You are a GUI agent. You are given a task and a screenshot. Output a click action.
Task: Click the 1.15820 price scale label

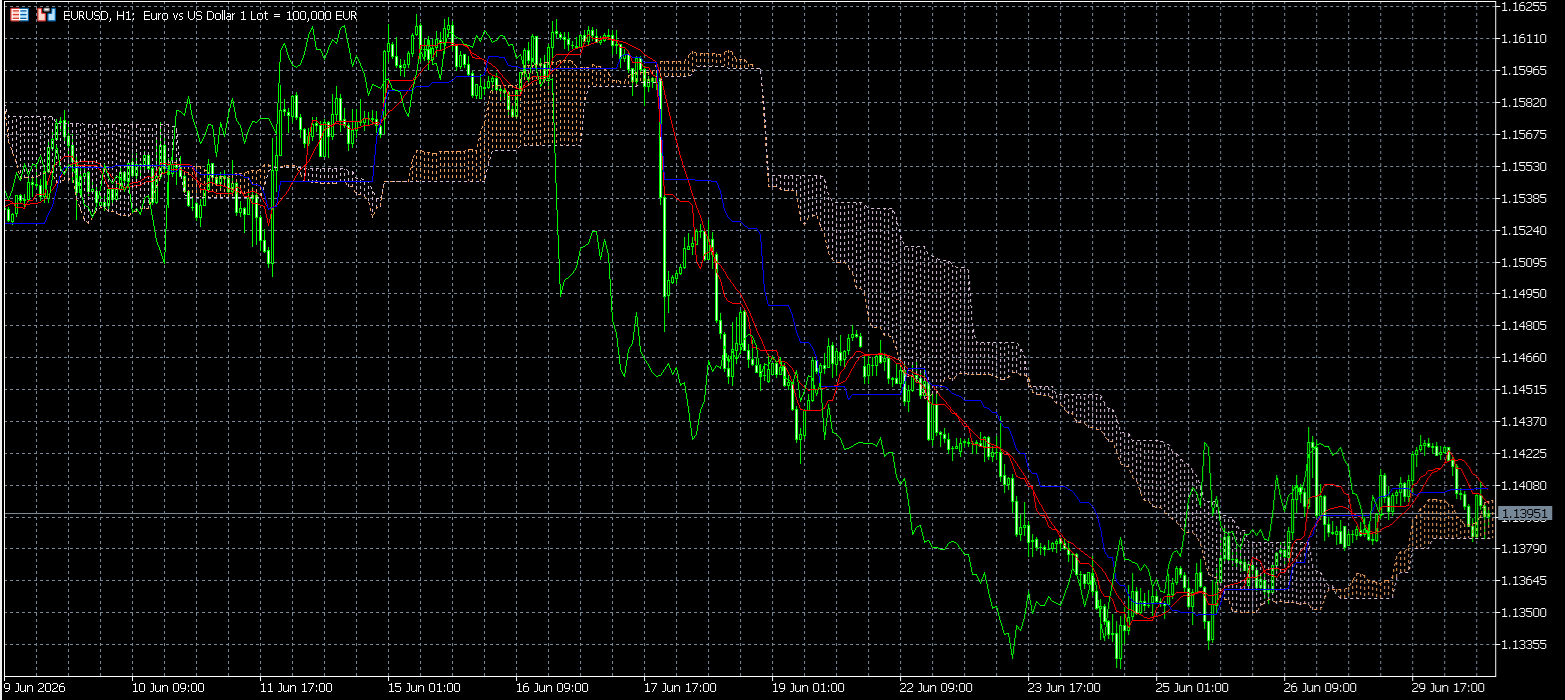coord(1525,102)
